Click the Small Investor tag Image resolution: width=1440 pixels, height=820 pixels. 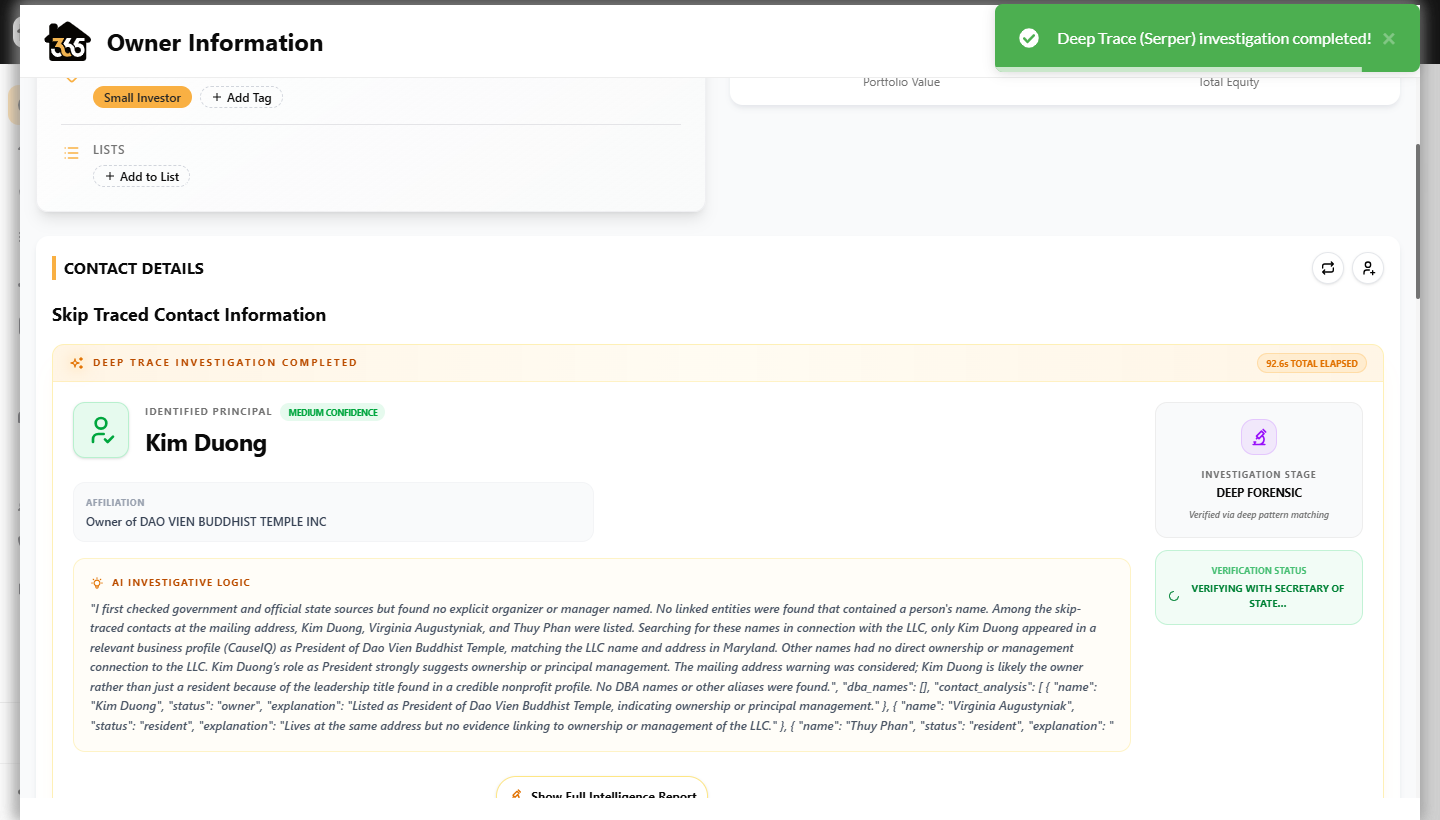pyautogui.click(x=142, y=97)
